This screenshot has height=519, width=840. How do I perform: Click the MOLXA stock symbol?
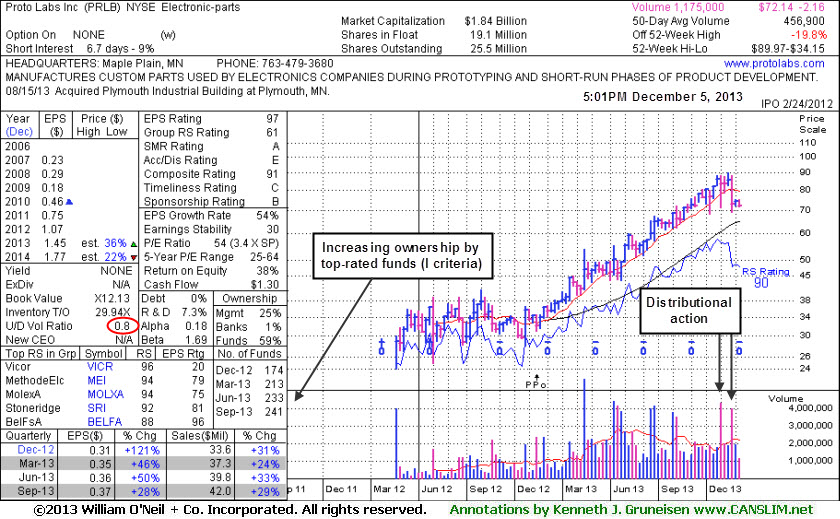pyautogui.click(x=106, y=395)
